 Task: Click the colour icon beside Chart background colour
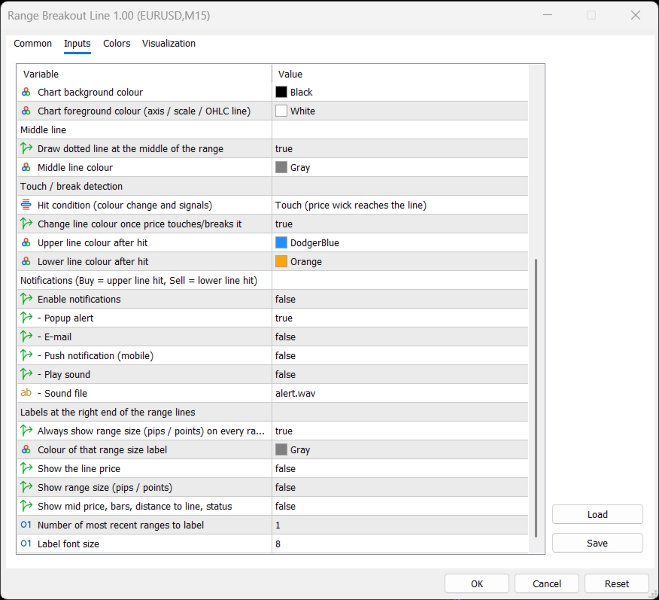tap(26, 92)
